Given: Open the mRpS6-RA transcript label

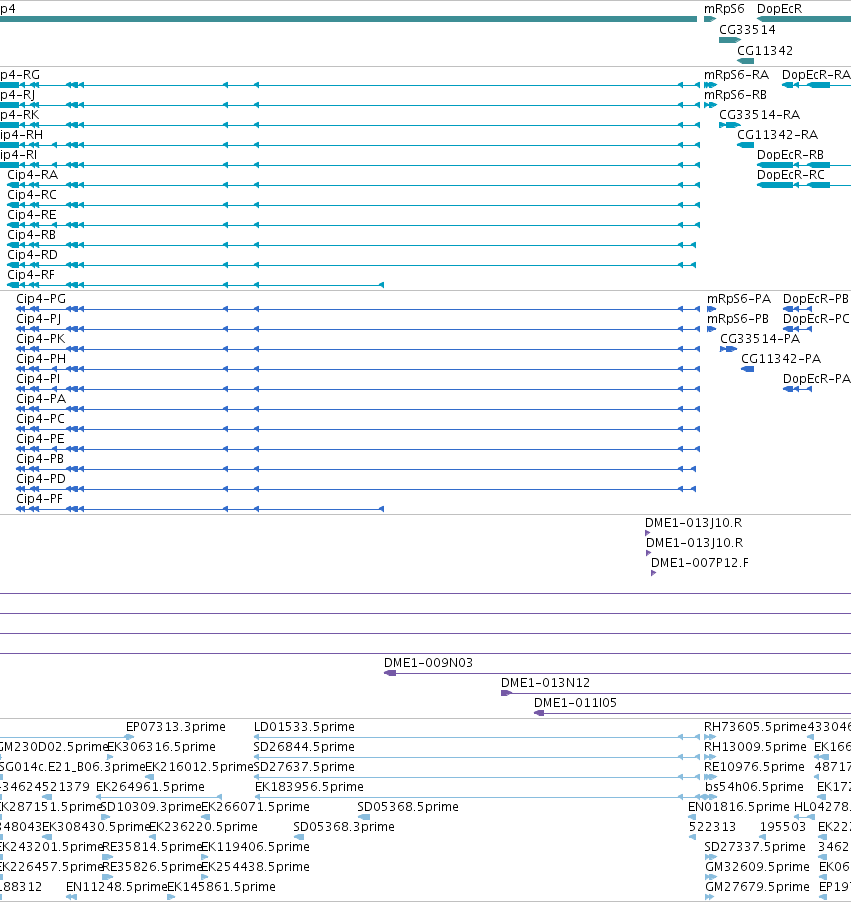Looking at the screenshot, I should point(736,75).
